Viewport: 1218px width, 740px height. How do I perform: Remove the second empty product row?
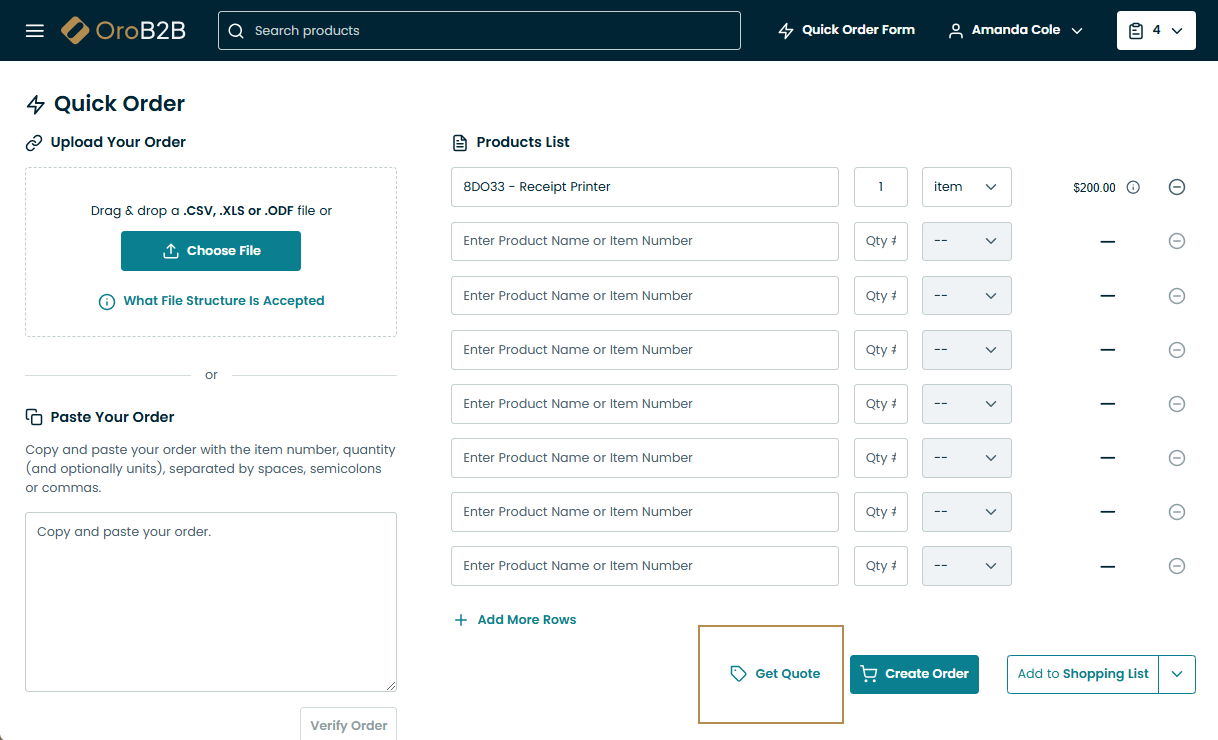coord(1177,295)
